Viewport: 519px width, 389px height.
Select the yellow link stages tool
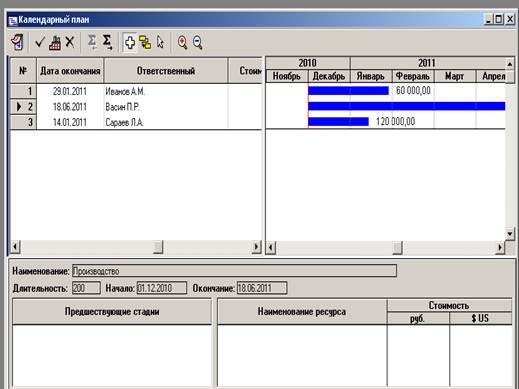[145, 42]
